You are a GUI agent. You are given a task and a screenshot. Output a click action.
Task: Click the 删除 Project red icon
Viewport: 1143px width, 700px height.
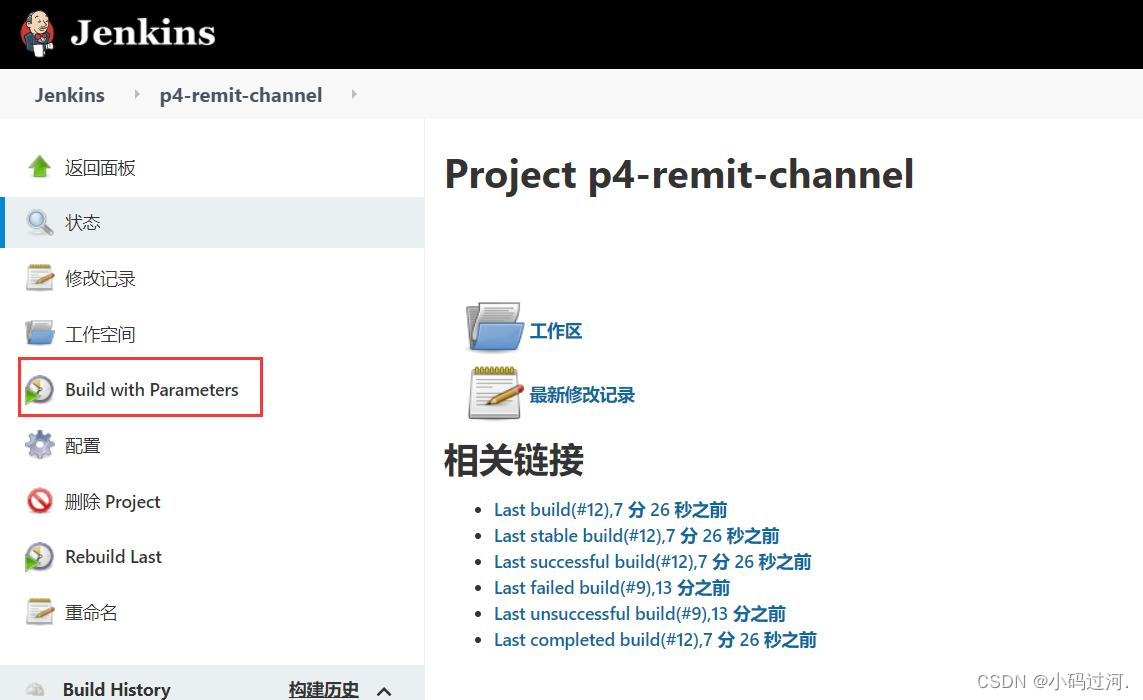point(38,500)
